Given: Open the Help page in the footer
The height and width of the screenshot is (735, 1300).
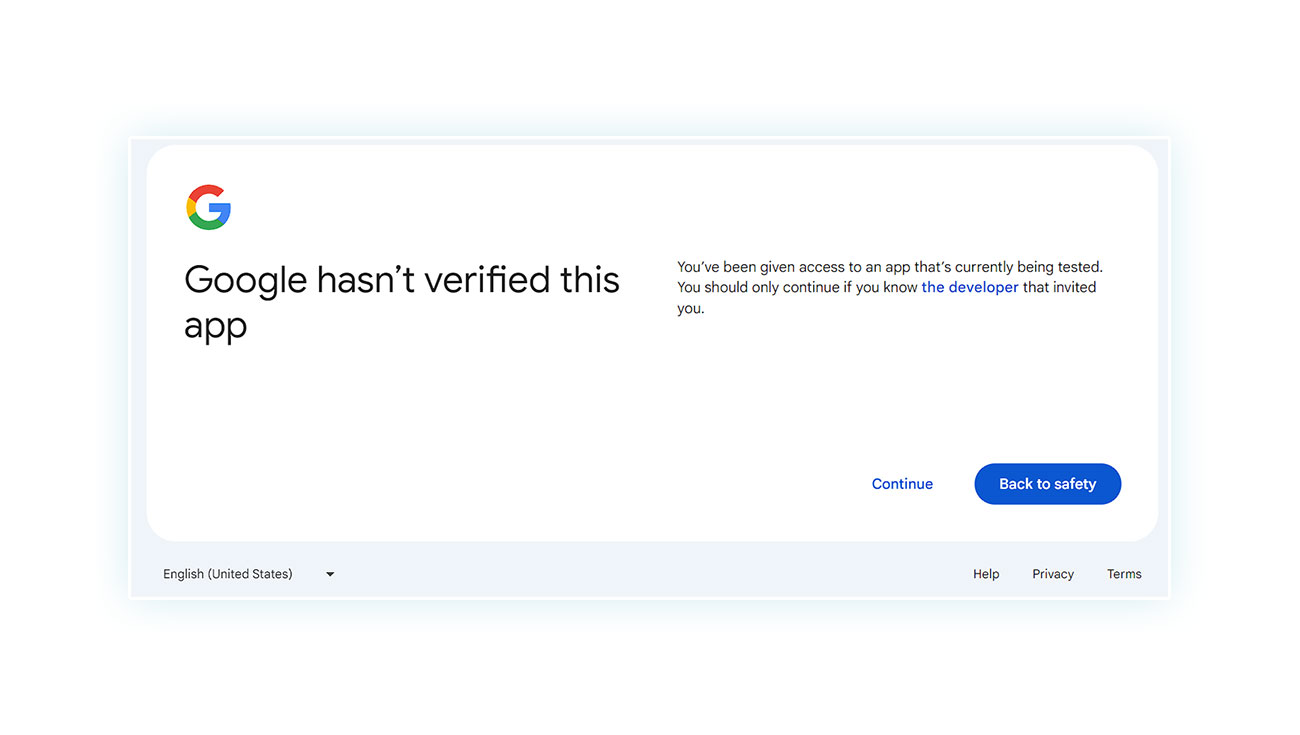Looking at the screenshot, I should (x=986, y=574).
